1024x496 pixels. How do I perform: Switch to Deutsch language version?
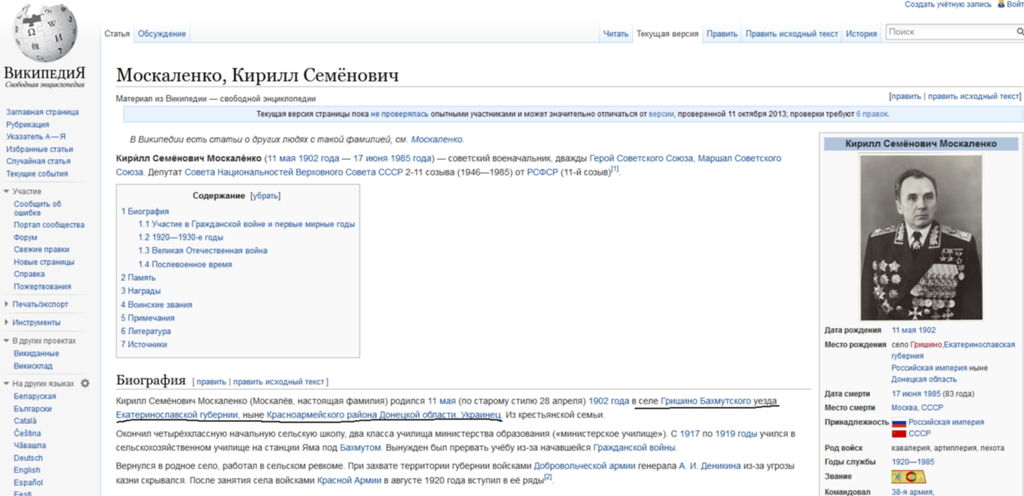coord(28,458)
